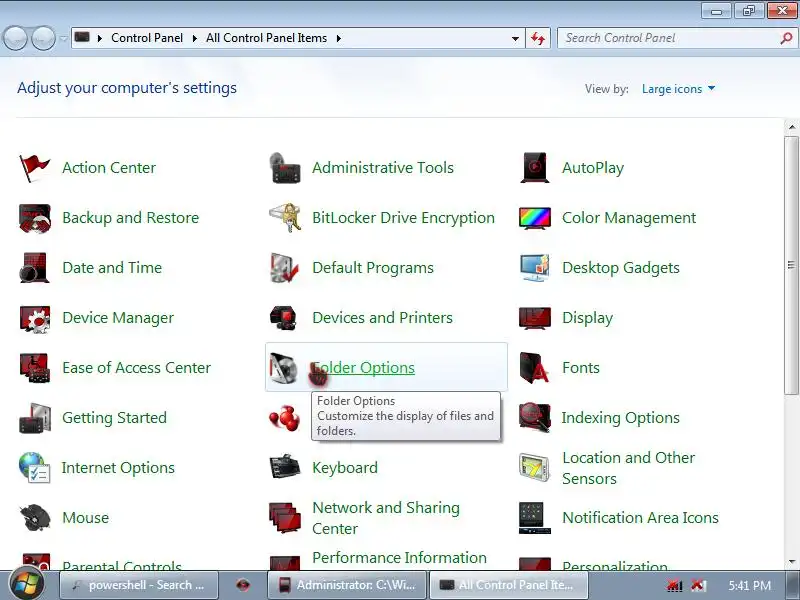Click the search magnifier icon

coord(786,38)
